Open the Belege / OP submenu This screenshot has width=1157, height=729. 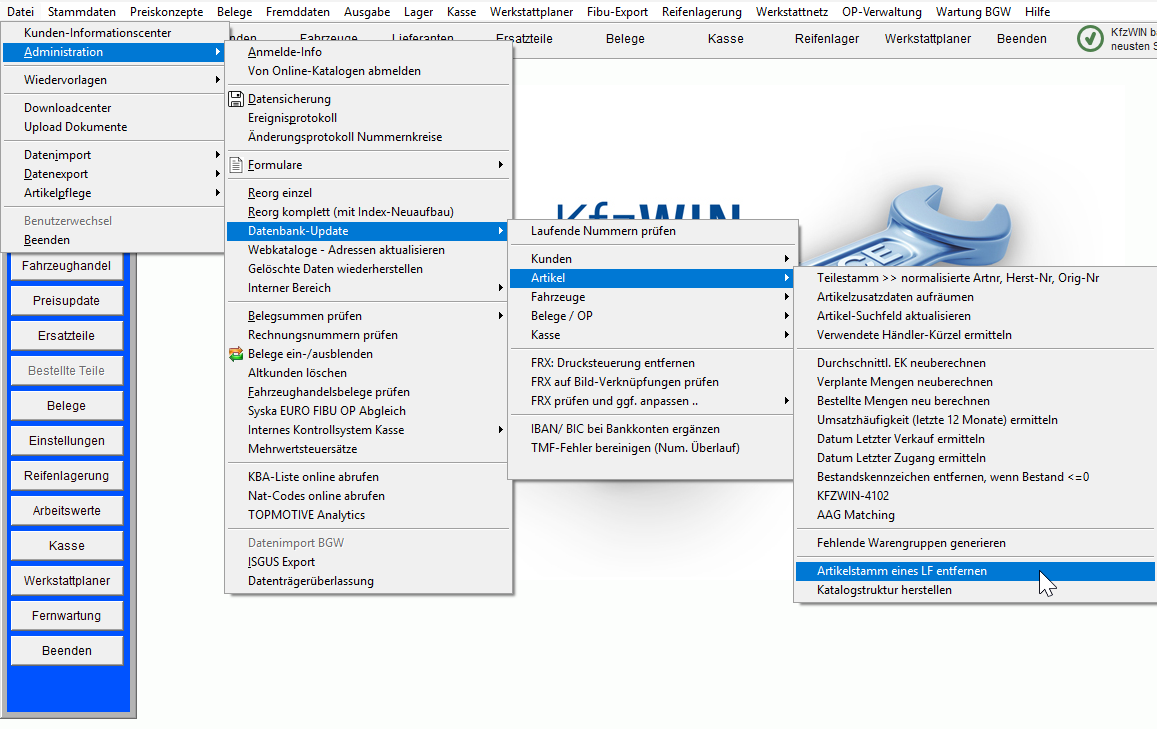coord(653,316)
